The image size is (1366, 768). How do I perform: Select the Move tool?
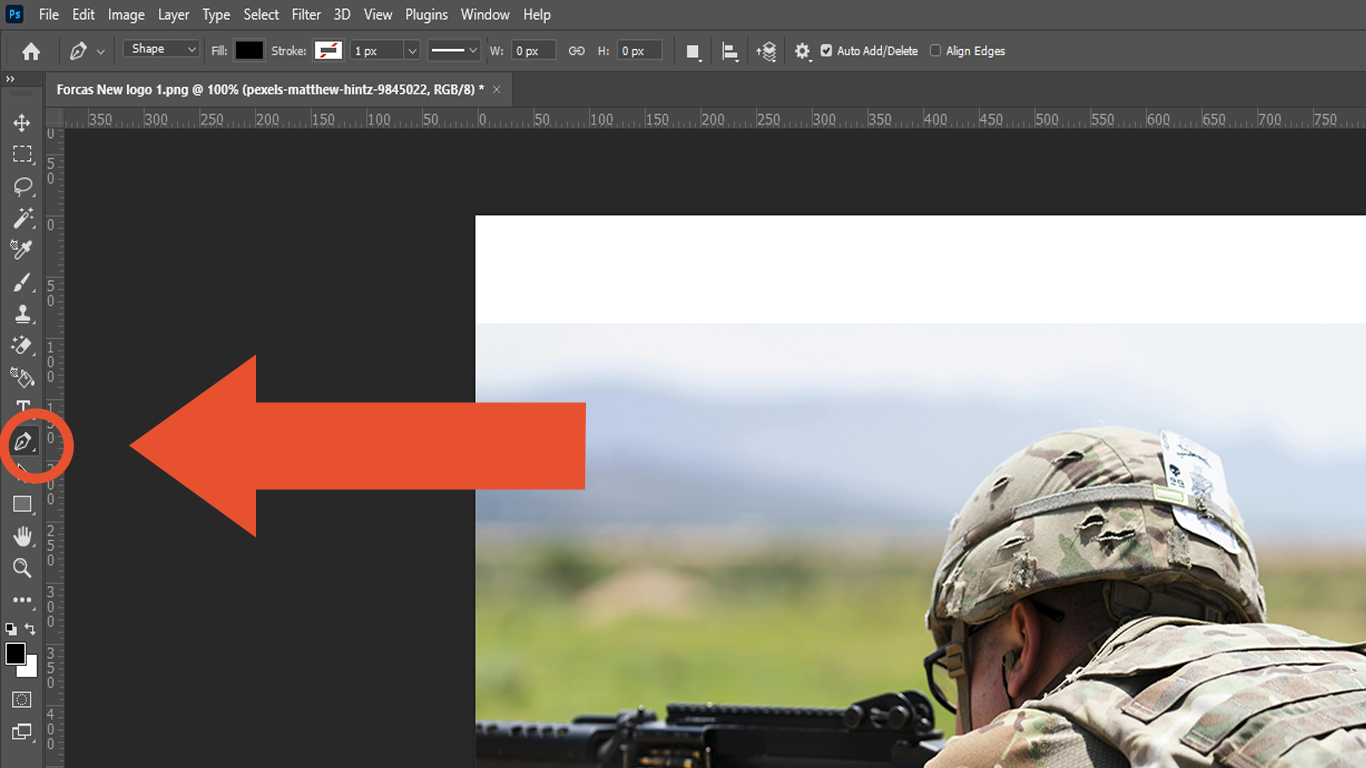pyautogui.click(x=22, y=123)
